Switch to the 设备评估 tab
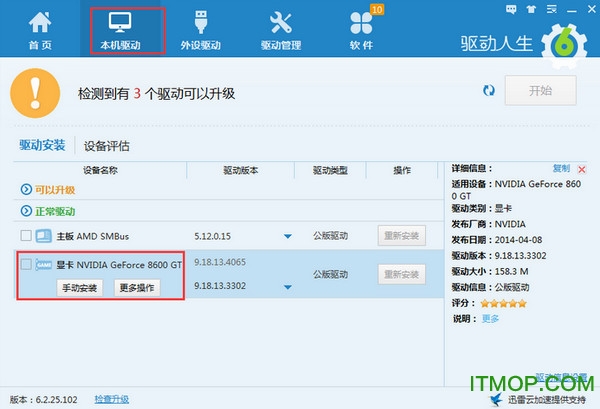 (x=106, y=146)
